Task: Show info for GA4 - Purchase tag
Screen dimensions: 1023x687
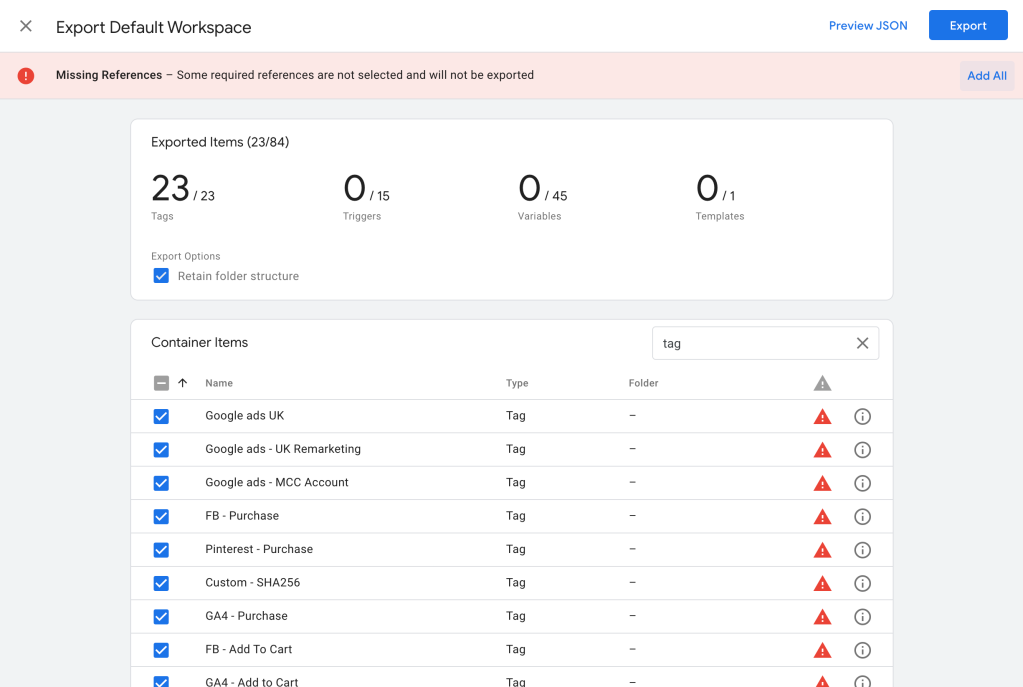Action: (862, 617)
